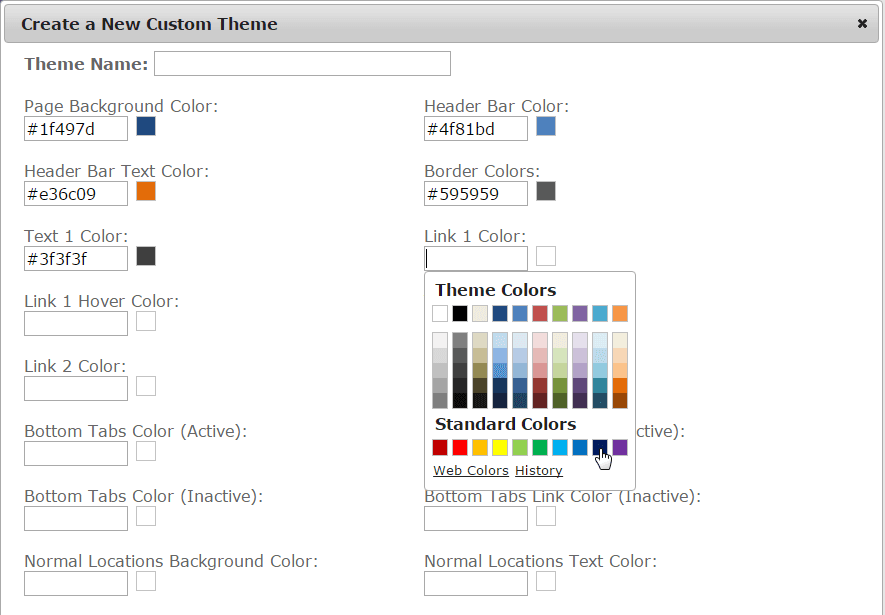The width and height of the screenshot is (885, 615).
Task: Open the History link in color picker
Action: 539,471
